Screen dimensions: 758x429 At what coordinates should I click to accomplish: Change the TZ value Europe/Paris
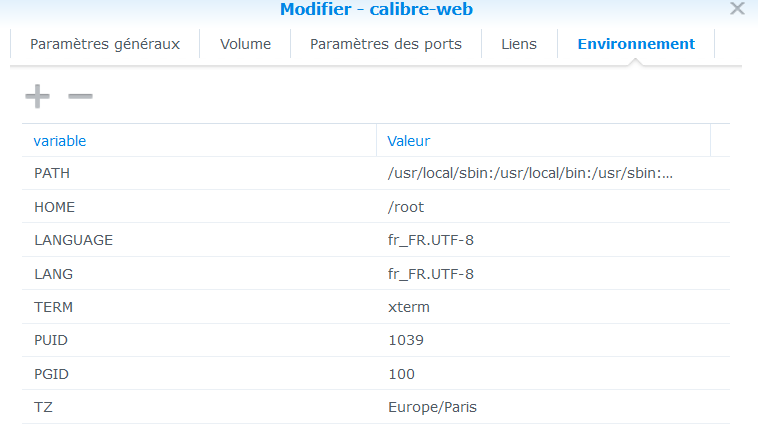click(431, 407)
